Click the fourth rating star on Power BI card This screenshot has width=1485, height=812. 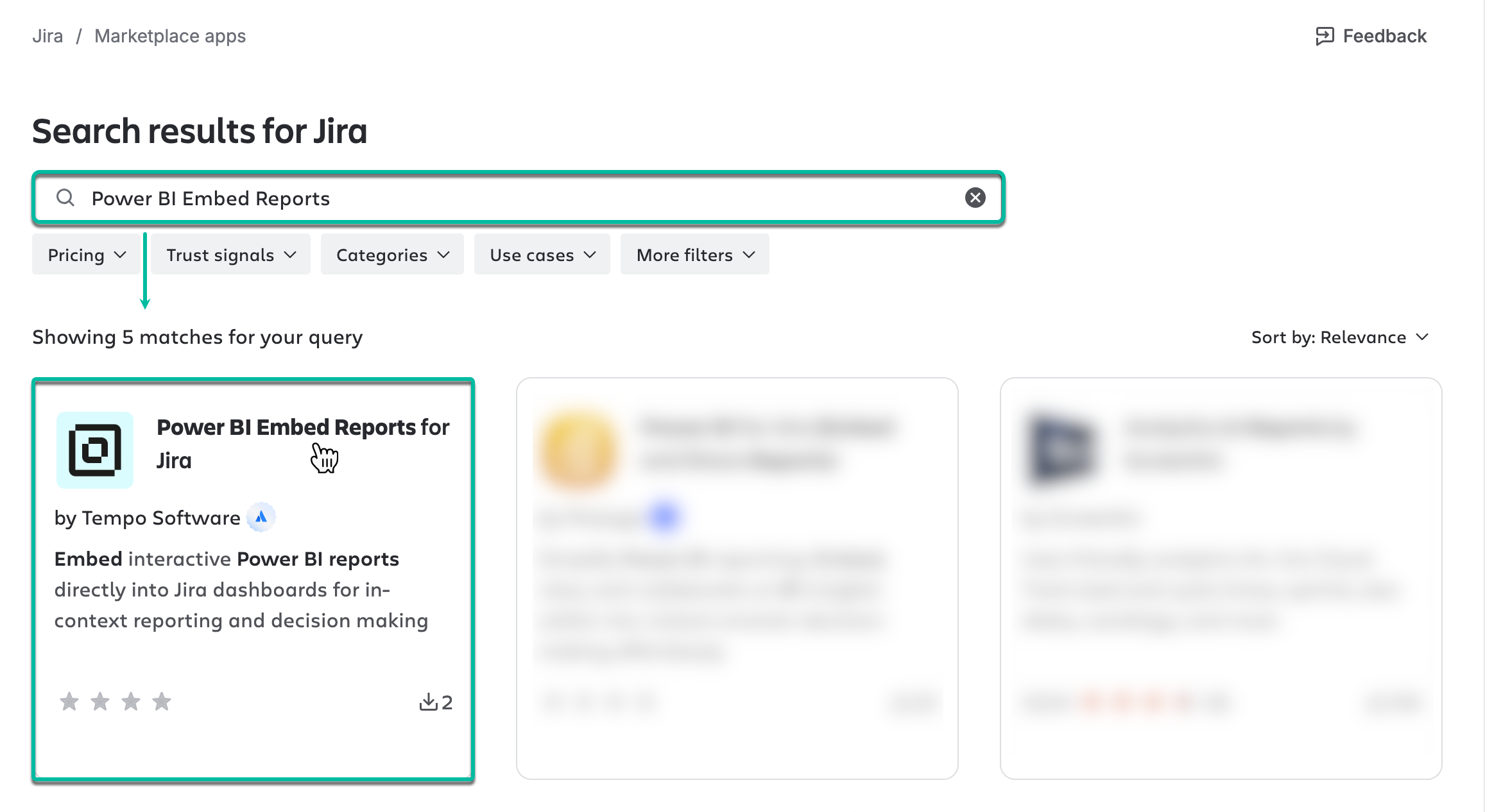[x=162, y=702]
